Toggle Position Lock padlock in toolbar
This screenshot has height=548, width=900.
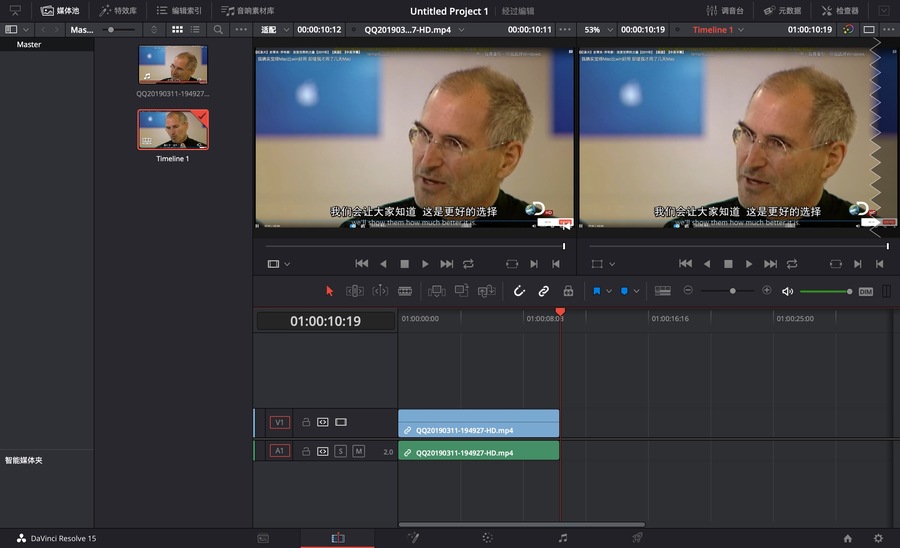coord(568,291)
